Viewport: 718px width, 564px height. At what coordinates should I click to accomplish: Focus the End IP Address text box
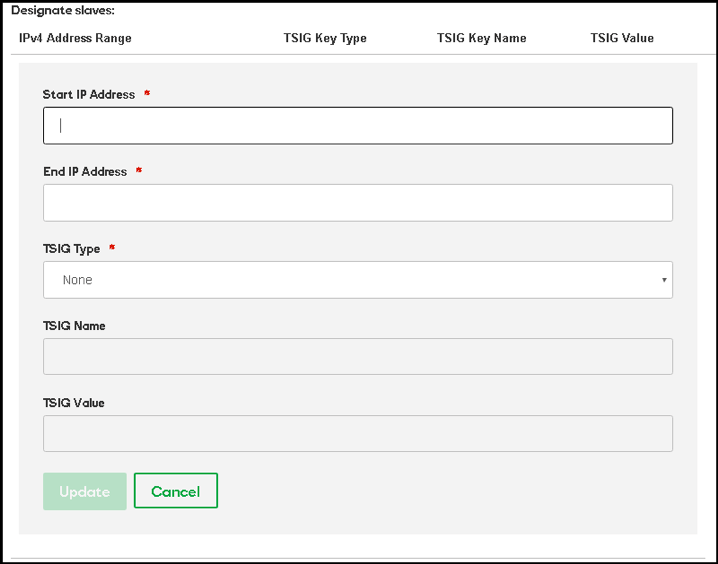[358, 203]
